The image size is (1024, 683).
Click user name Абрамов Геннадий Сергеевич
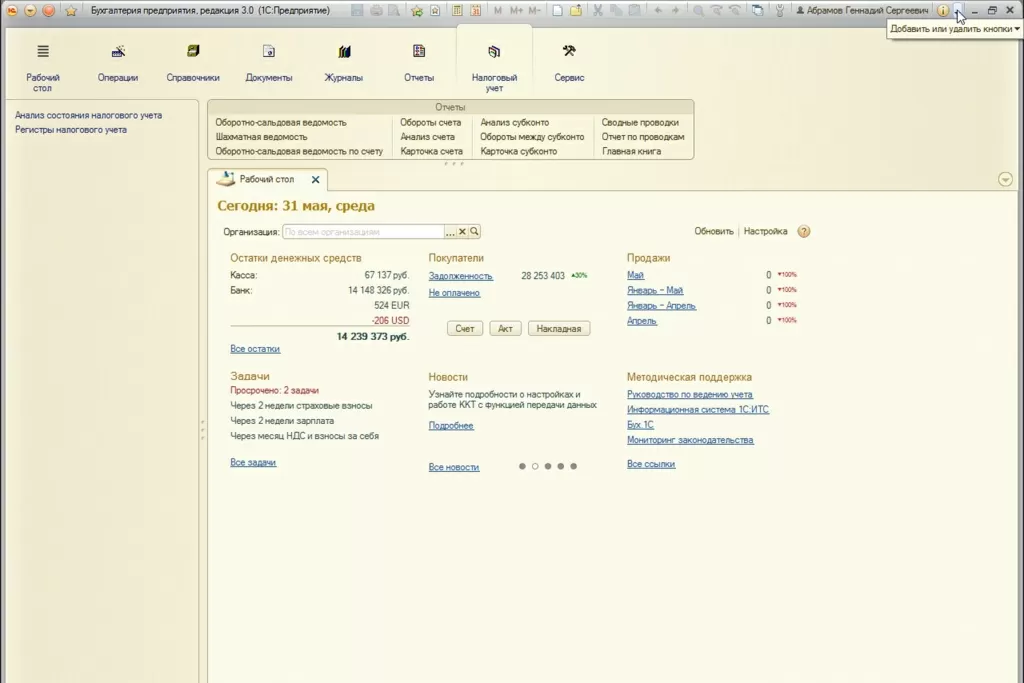(x=862, y=10)
